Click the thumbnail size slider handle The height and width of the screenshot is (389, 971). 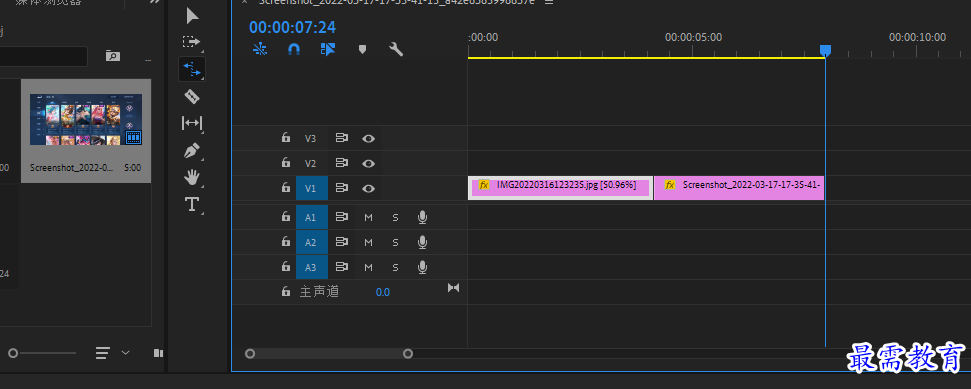13,353
